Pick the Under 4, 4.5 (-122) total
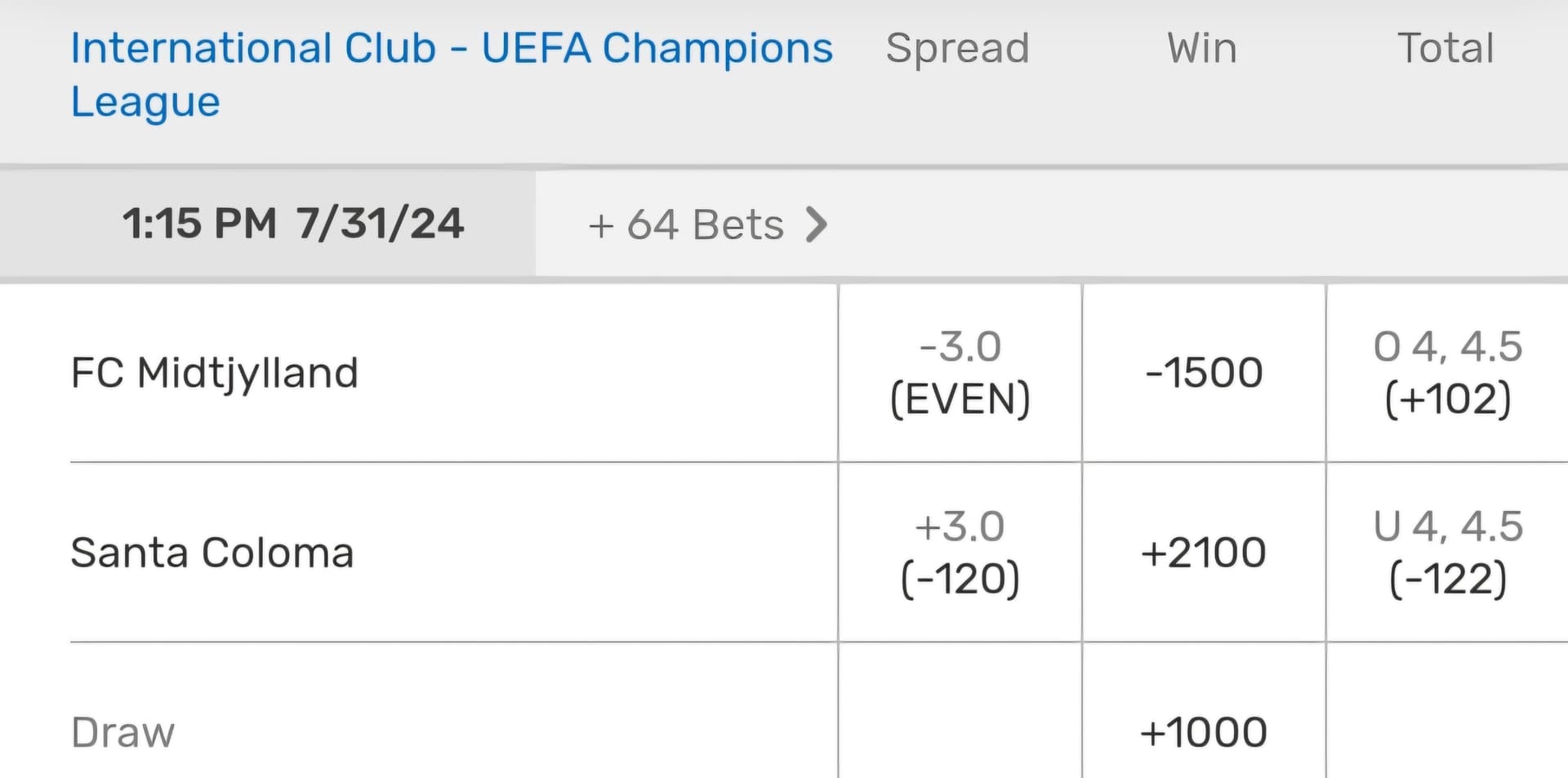 click(x=1447, y=553)
